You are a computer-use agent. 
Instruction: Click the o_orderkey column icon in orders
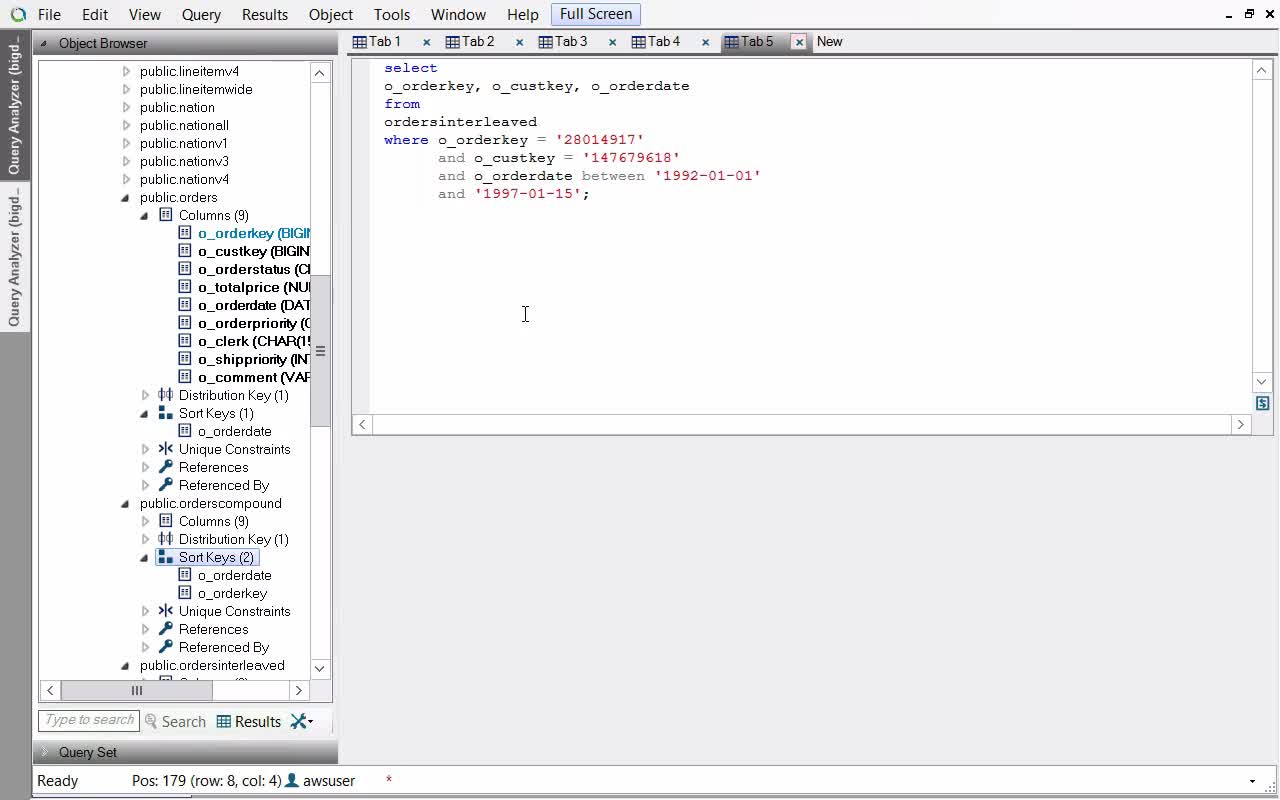184,233
